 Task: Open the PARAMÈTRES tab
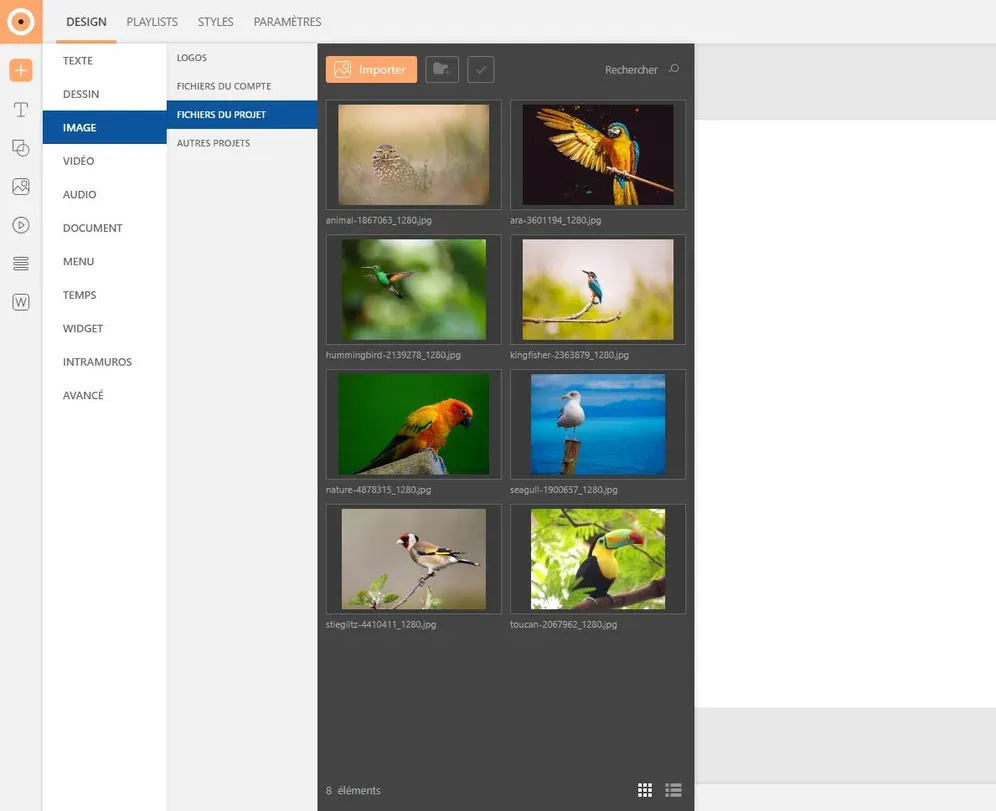click(x=287, y=22)
